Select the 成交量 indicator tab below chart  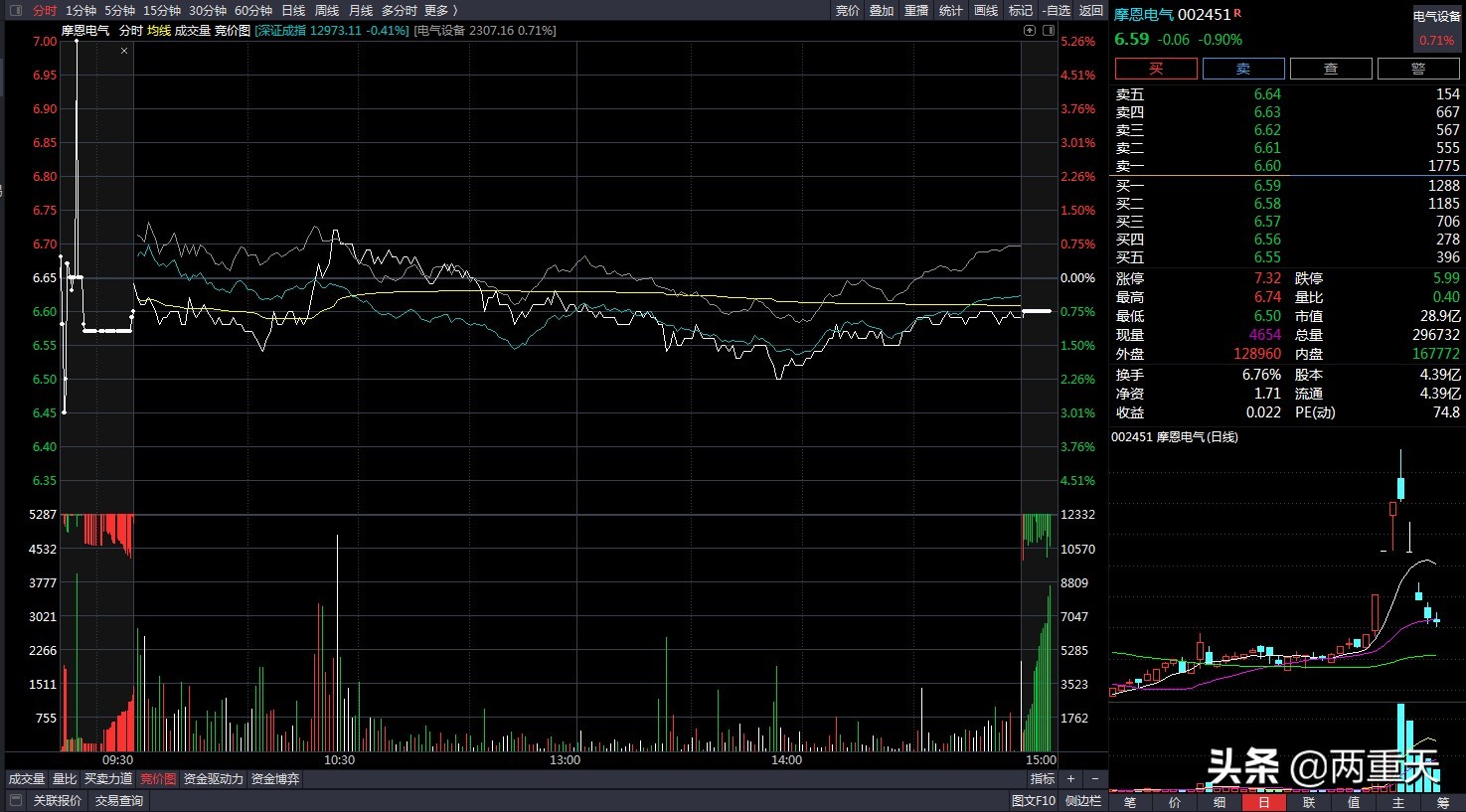tap(27, 779)
